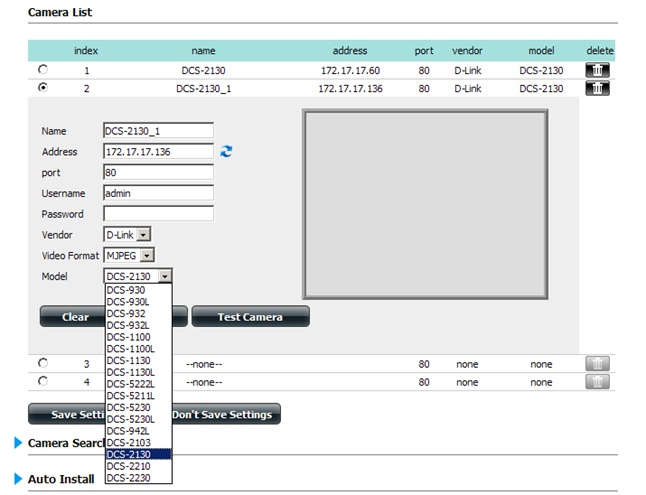Click disabled trash icon in row 4
Viewport: 646px width, 495px height.
(597, 382)
